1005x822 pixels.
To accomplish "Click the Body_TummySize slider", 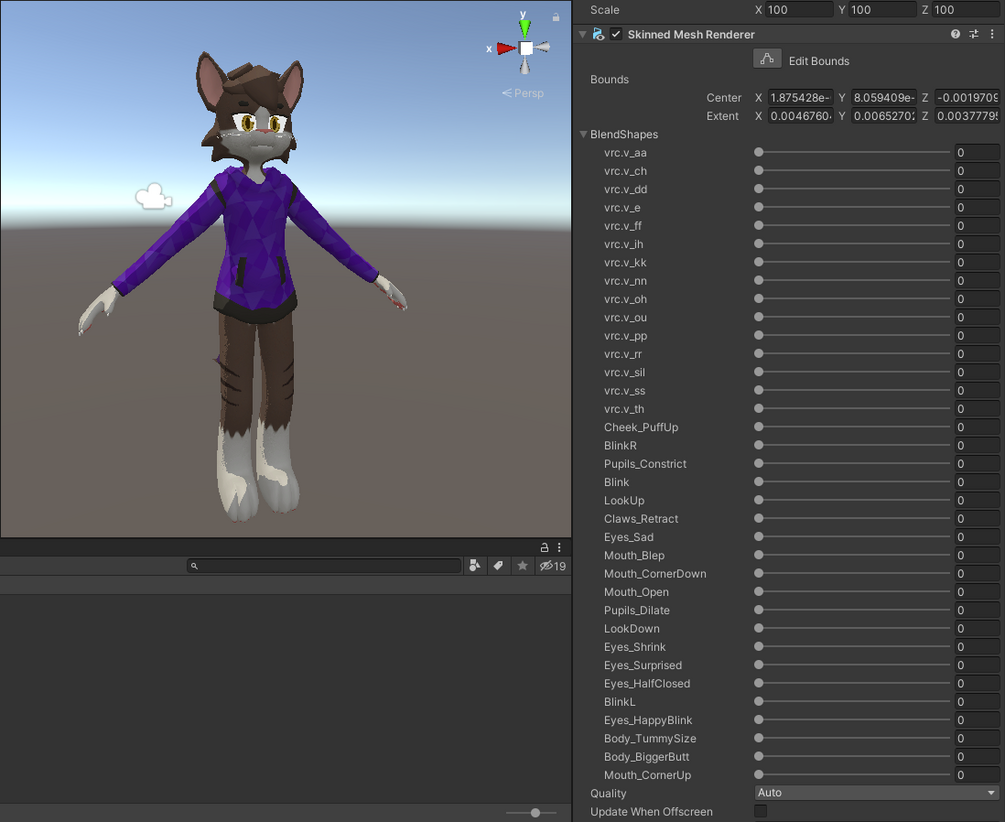I will (854, 738).
